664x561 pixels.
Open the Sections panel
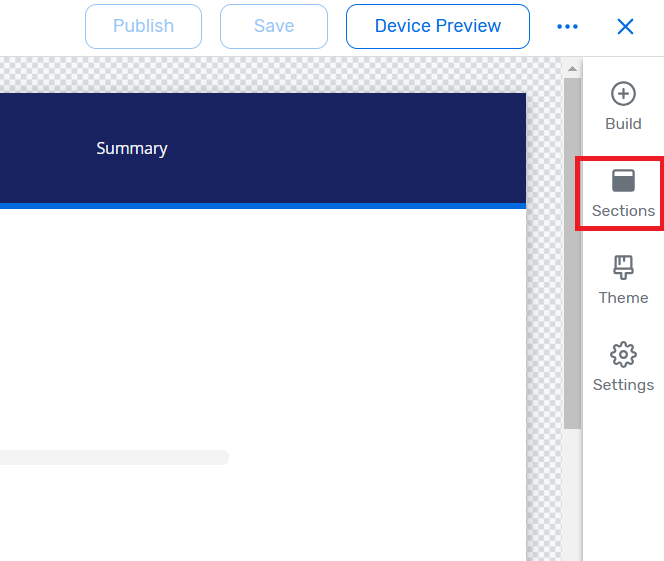(x=623, y=193)
